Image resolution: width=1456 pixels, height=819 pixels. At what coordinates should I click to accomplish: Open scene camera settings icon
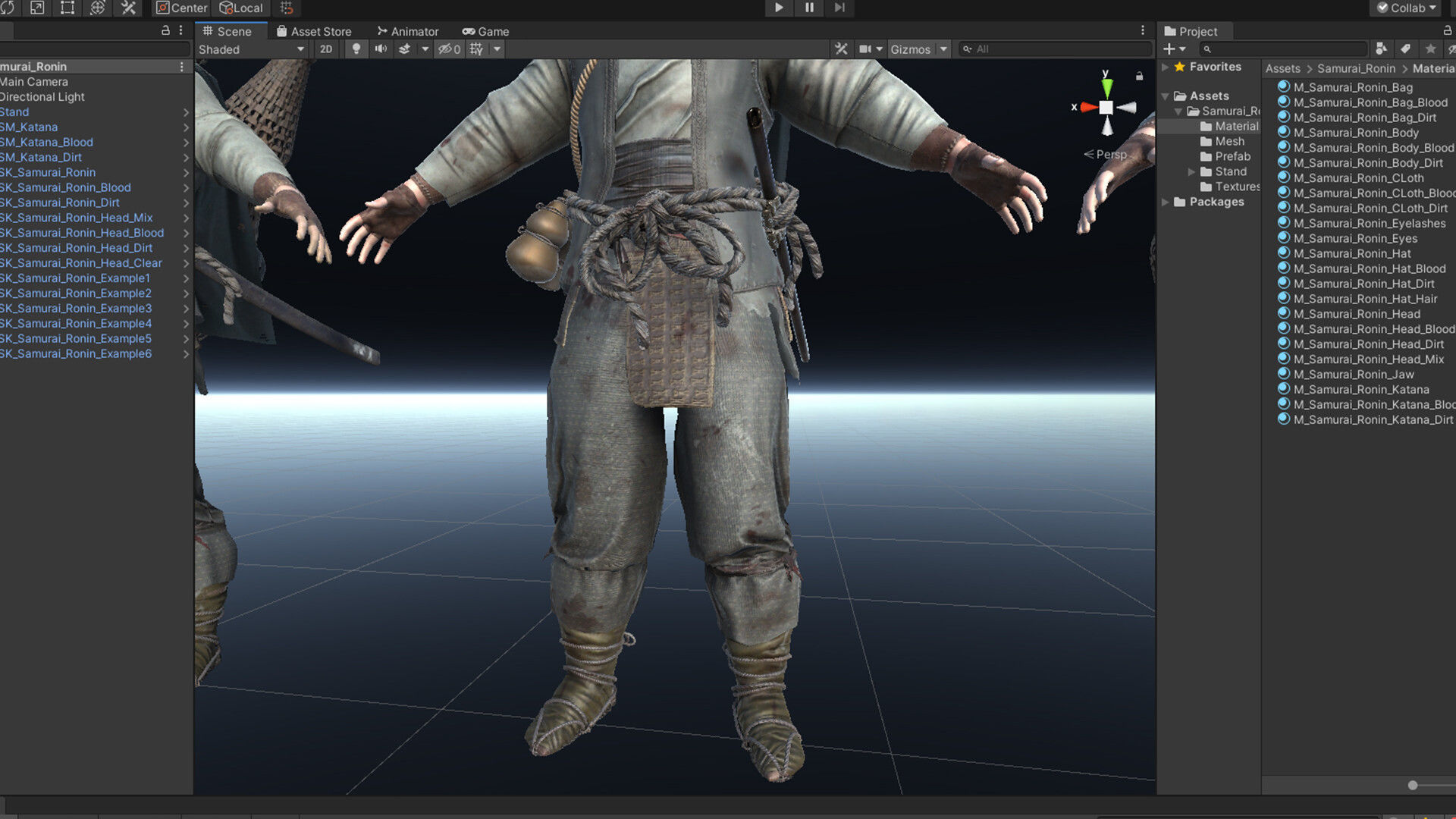[864, 49]
